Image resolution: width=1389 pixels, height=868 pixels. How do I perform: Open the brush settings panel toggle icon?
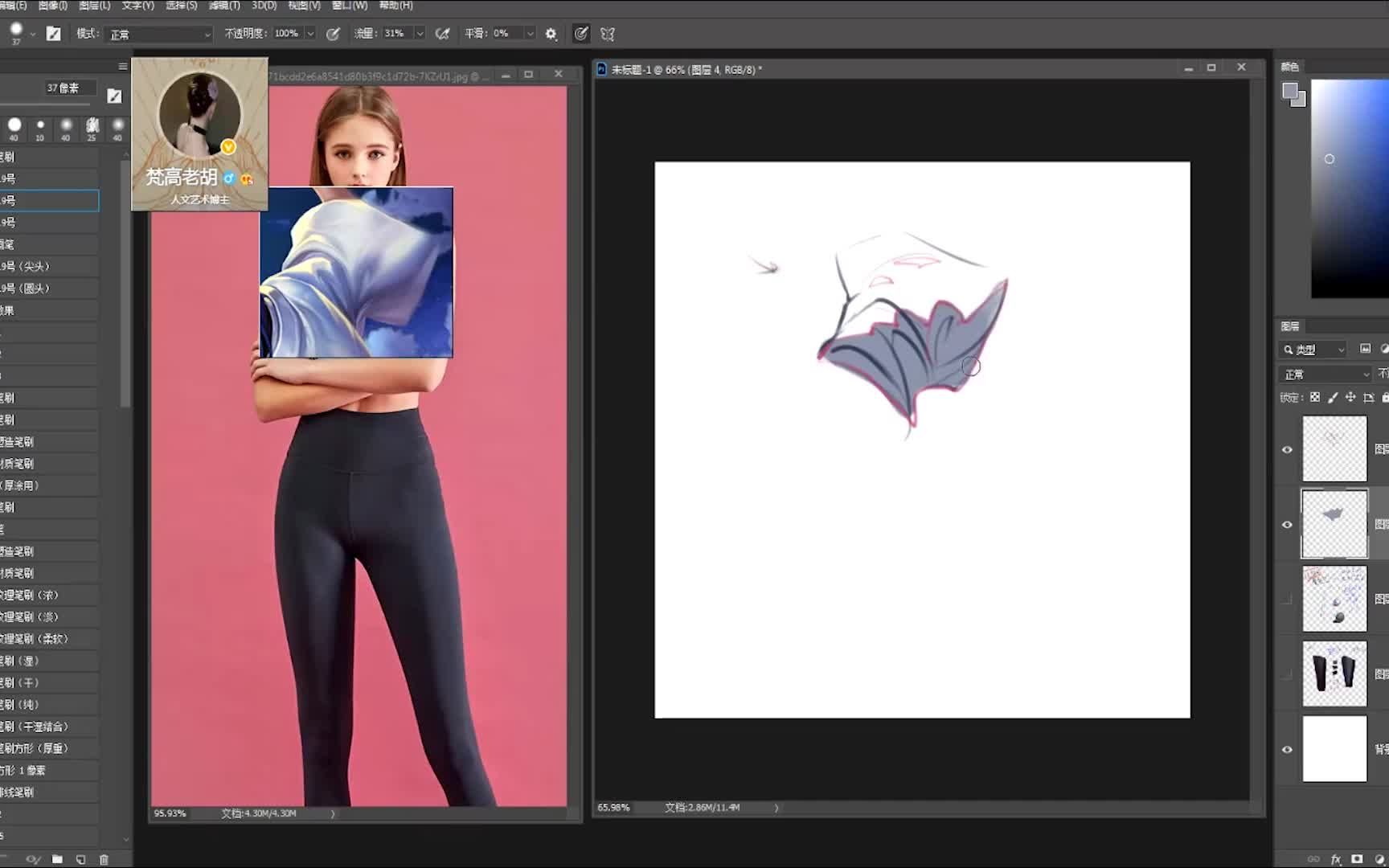(53, 34)
